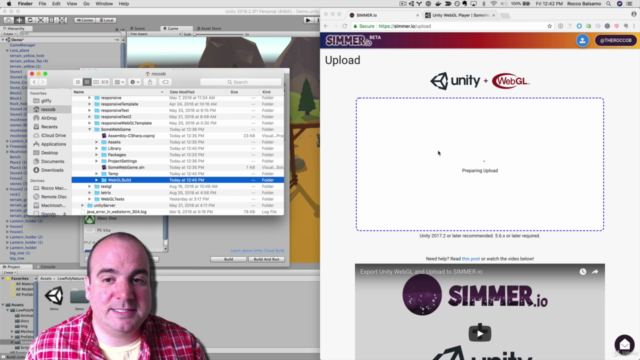Open Finder's Action gear dropdown
Screen dimensions: 640x360
coord(135,82)
